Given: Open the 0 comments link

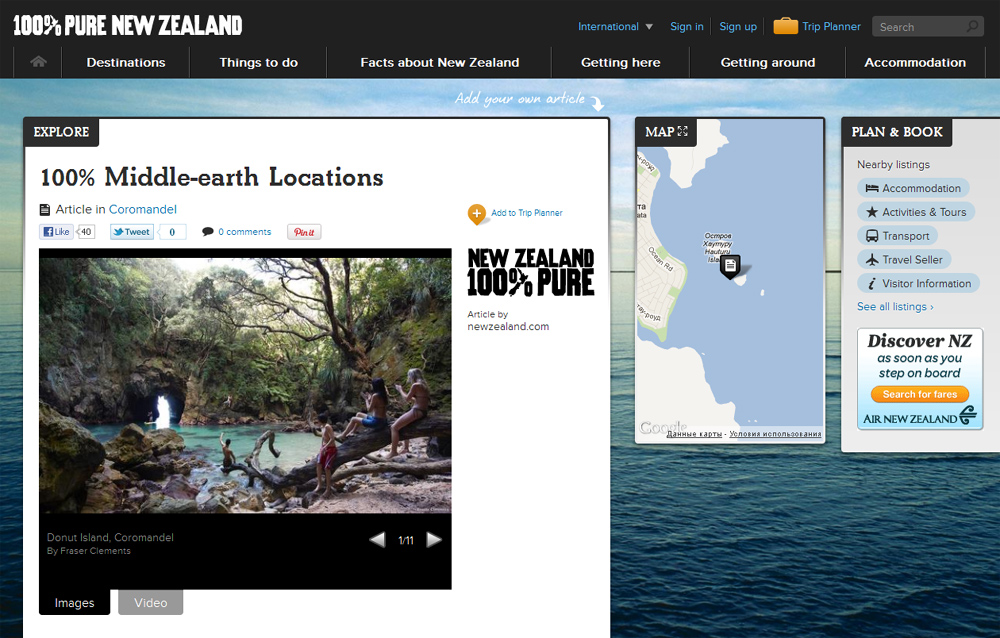Looking at the screenshot, I should click(244, 232).
